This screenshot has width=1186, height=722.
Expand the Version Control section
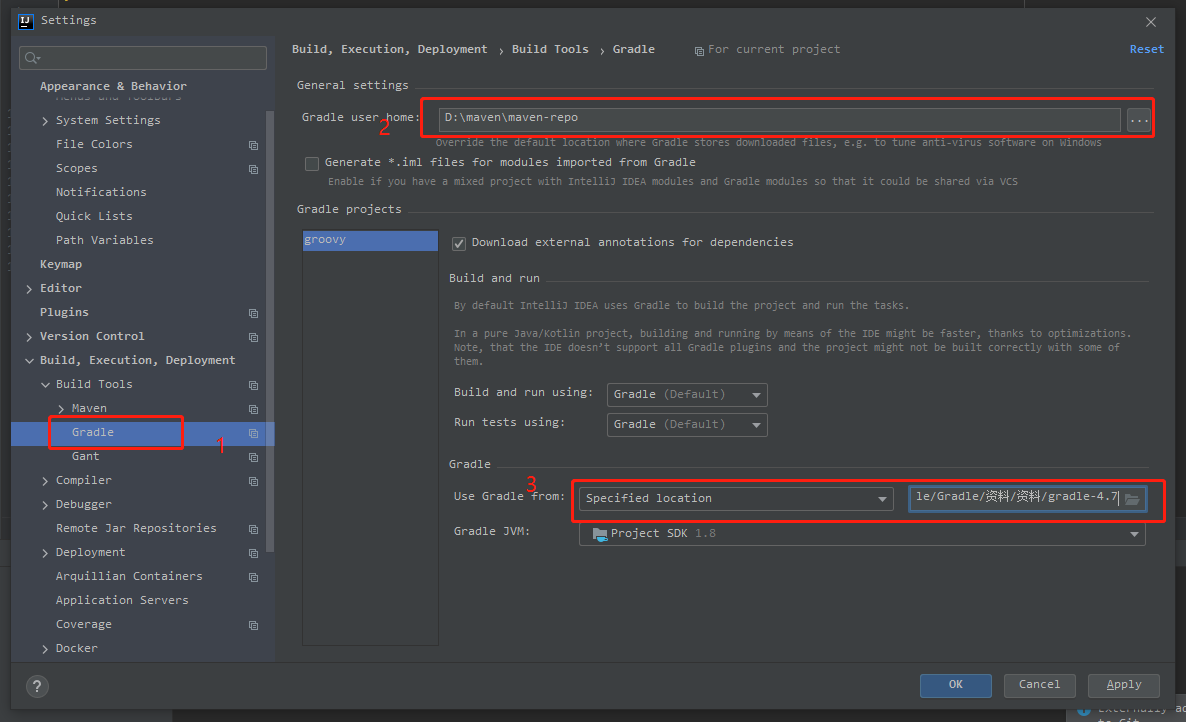click(29, 337)
